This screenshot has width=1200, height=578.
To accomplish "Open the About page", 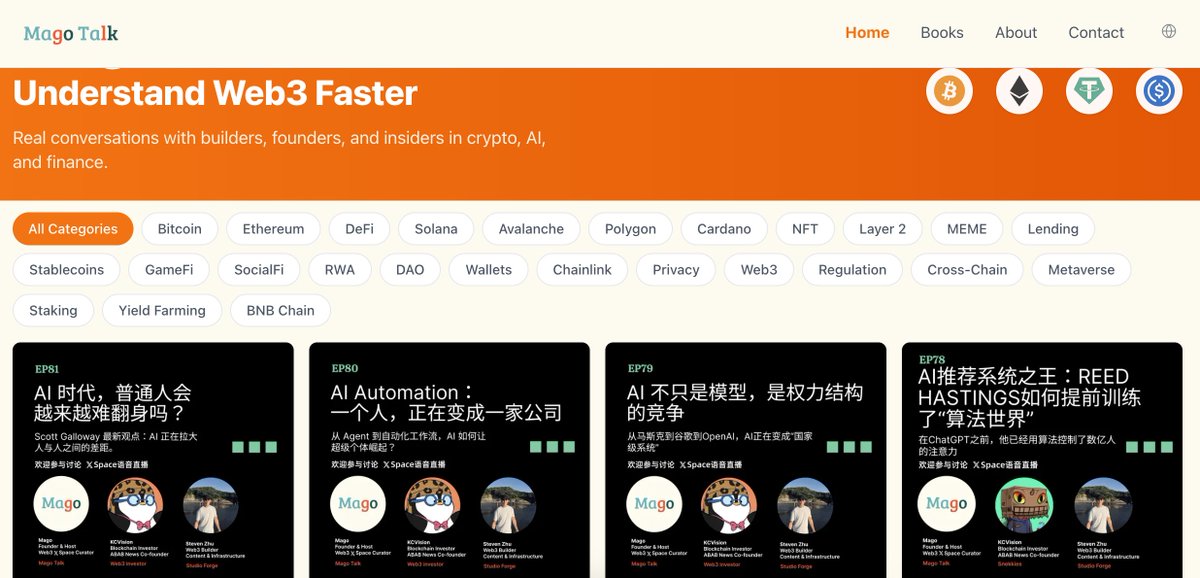I will point(1016,33).
